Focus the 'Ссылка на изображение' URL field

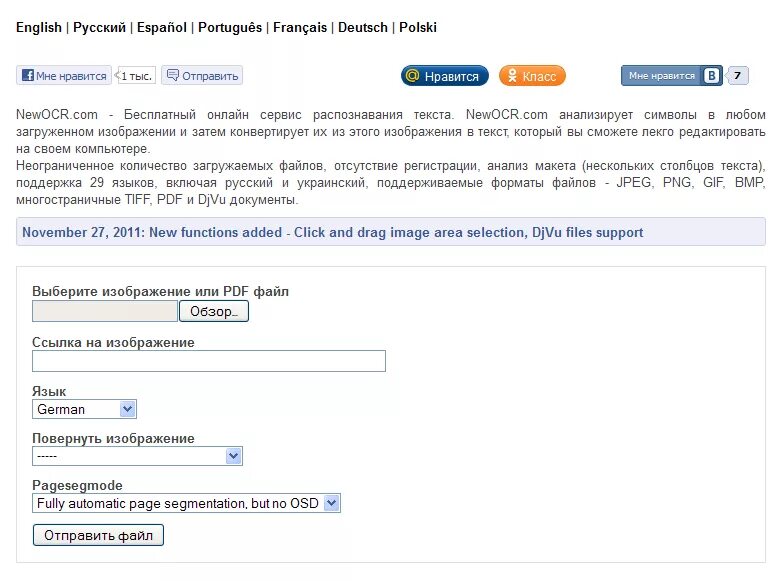[x=209, y=361]
